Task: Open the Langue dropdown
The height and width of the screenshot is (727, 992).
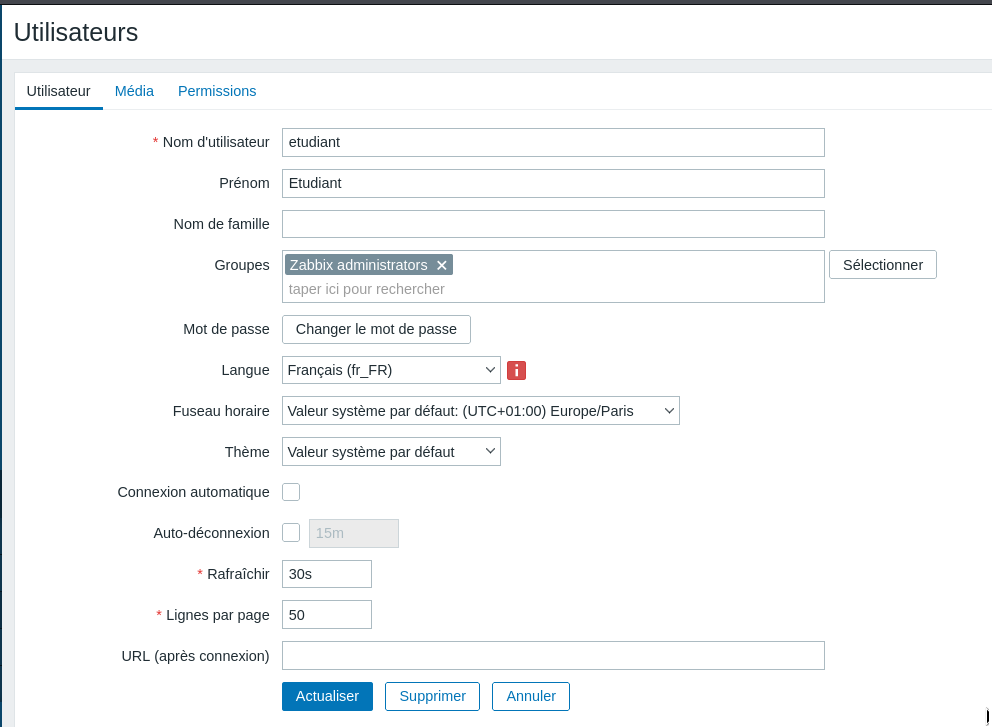Action: tap(391, 370)
